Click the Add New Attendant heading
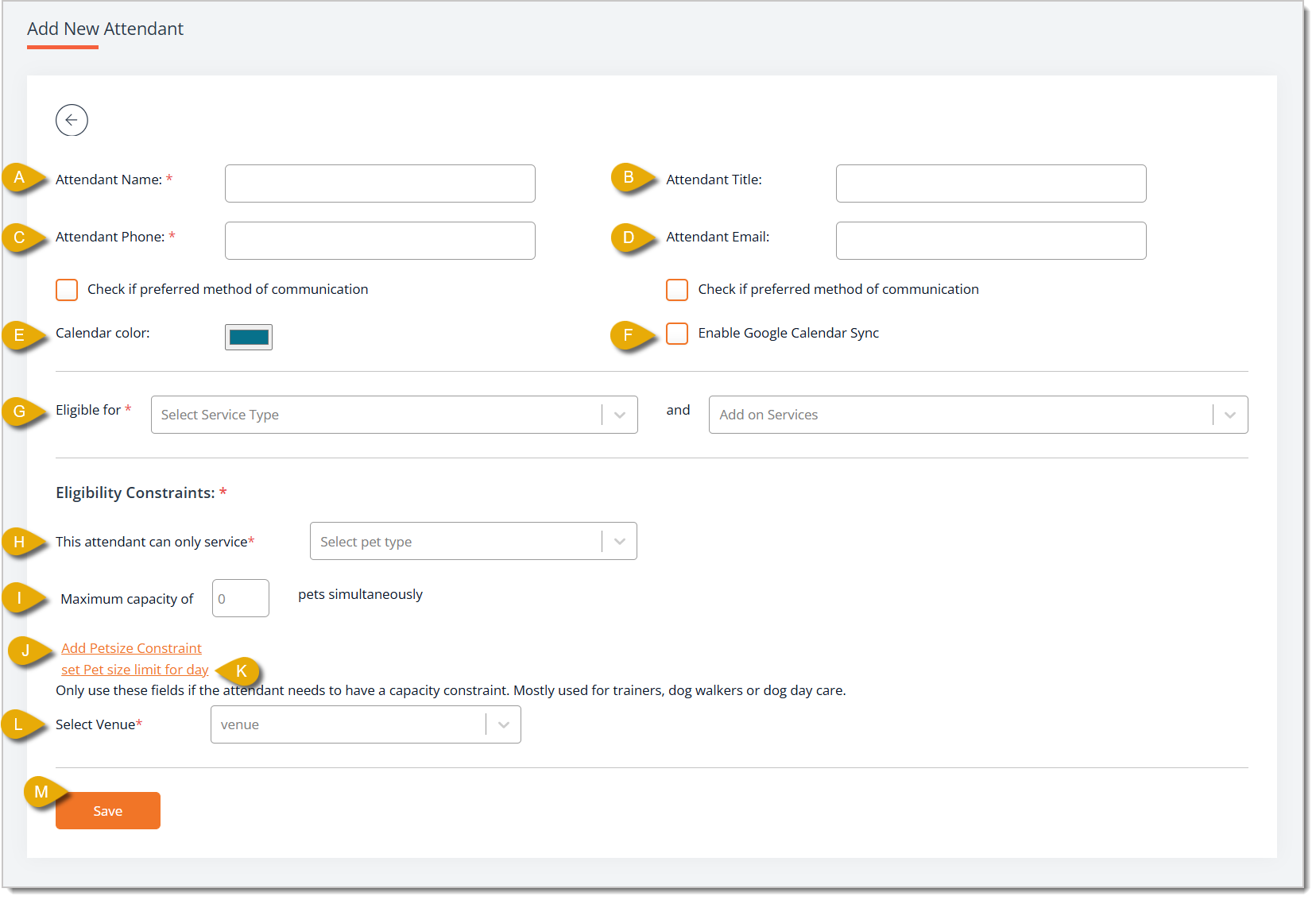 (105, 29)
